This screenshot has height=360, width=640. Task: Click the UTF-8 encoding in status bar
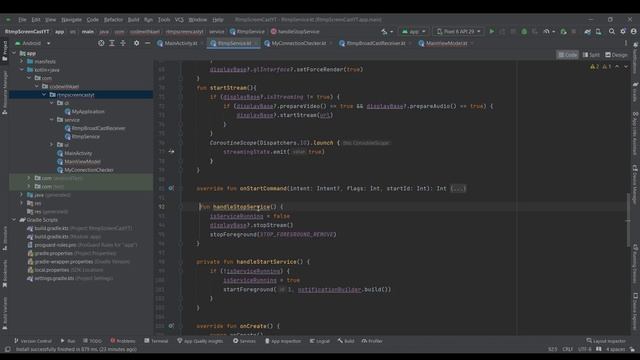[584, 349]
